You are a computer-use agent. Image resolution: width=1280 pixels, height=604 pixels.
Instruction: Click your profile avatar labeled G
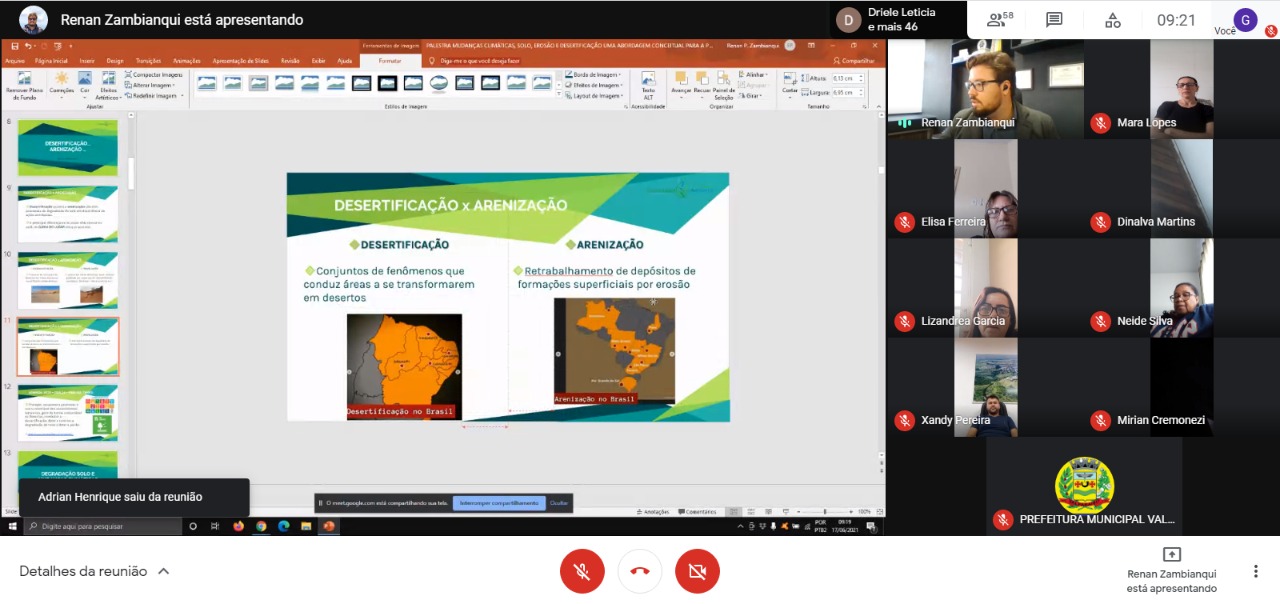click(1245, 20)
